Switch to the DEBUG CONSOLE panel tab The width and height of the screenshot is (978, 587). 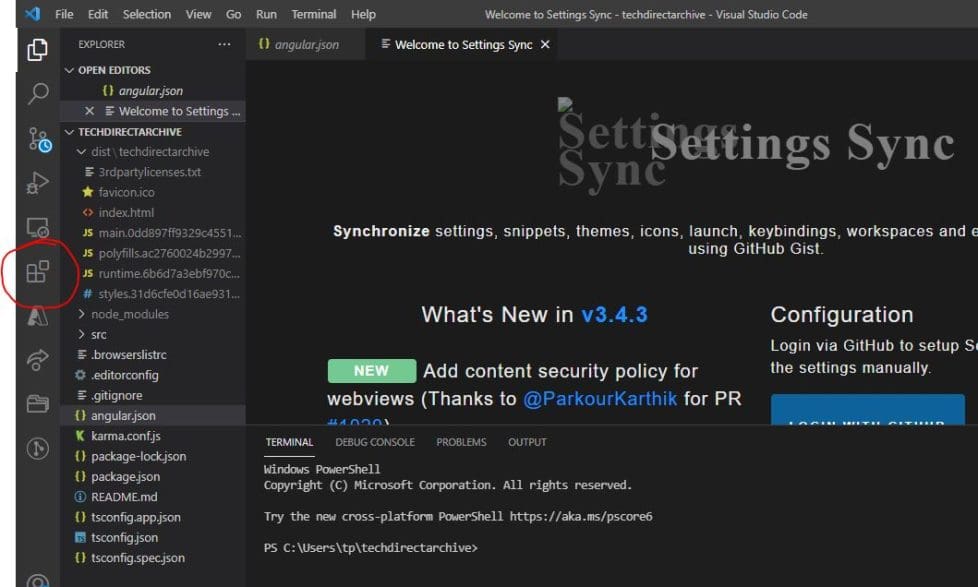(x=375, y=442)
